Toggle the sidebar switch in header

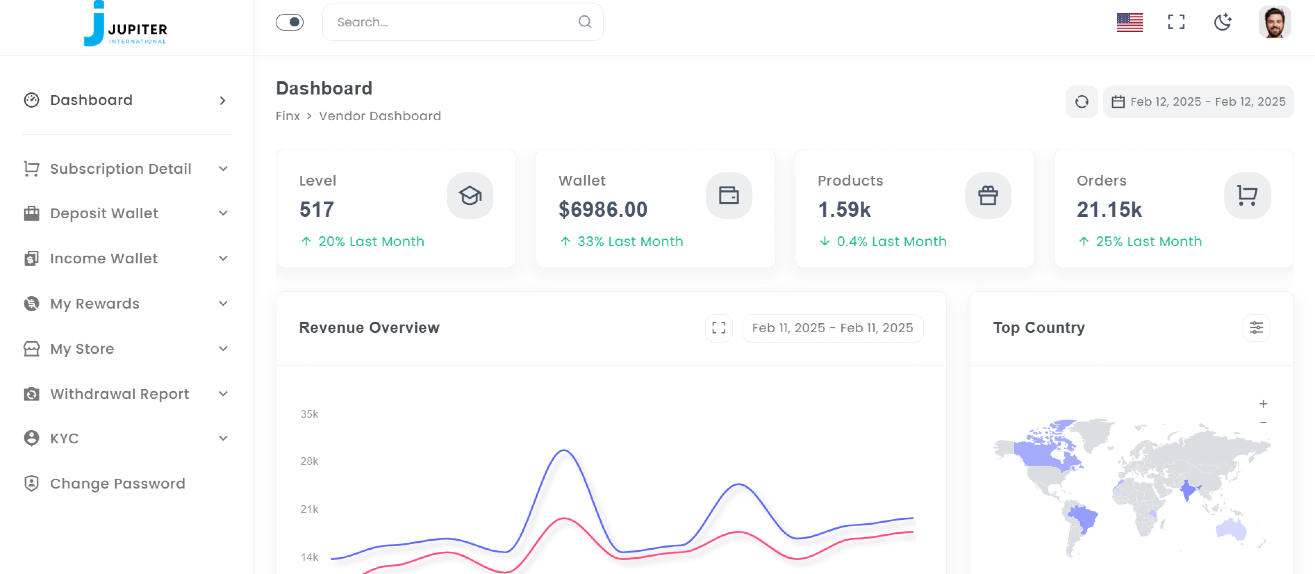coord(290,22)
